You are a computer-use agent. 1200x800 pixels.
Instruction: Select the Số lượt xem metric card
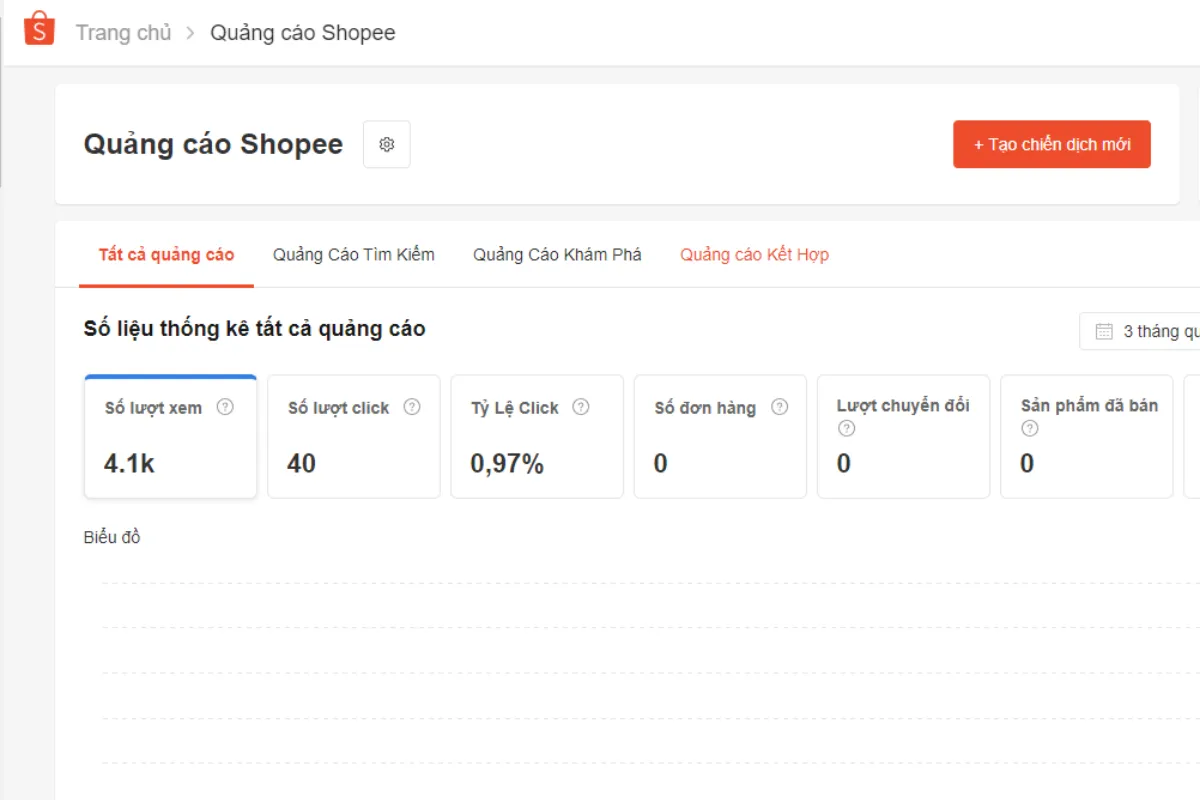[x=171, y=437]
